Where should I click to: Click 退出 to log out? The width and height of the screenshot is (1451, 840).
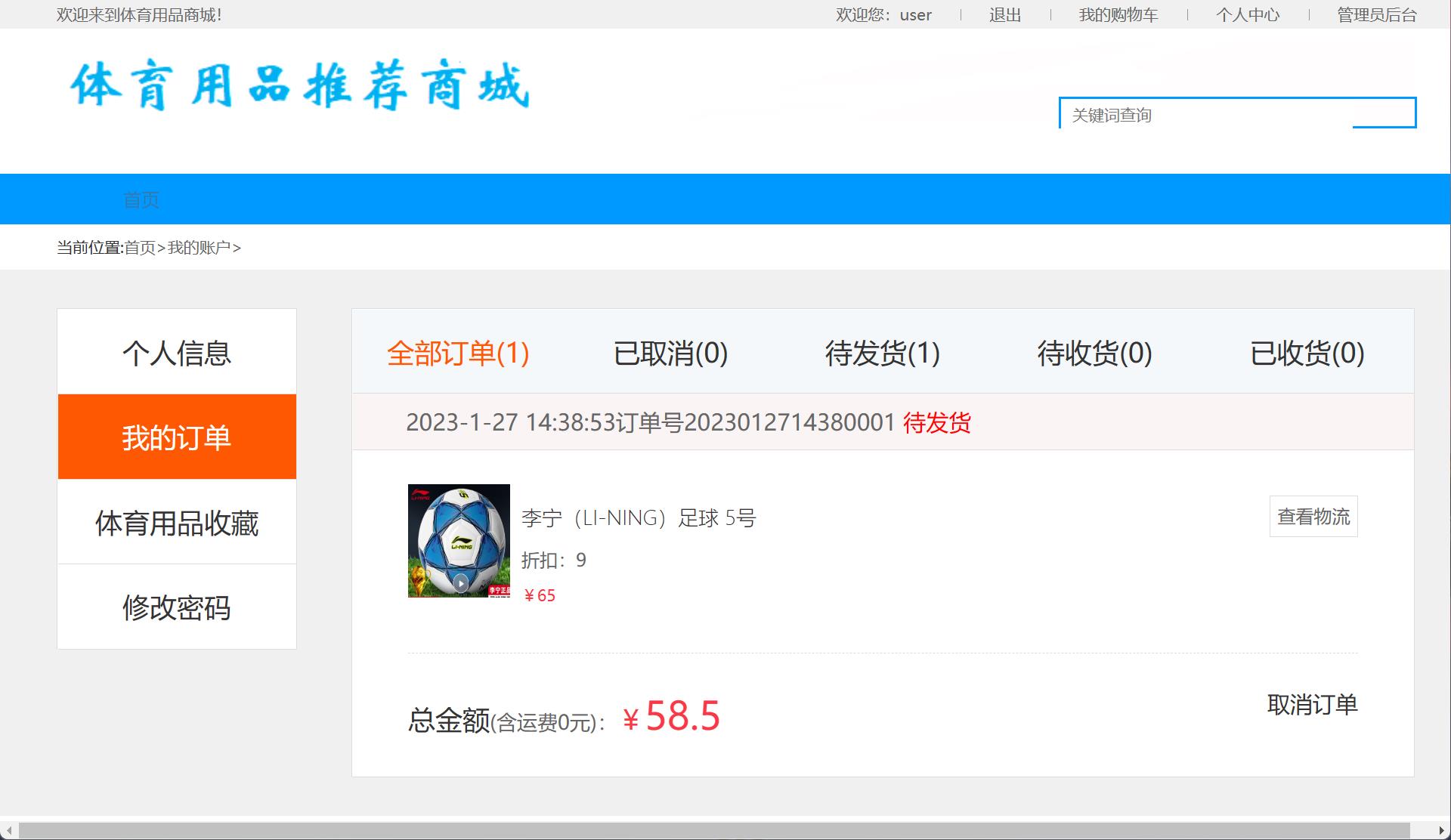pyautogui.click(x=1004, y=14)
